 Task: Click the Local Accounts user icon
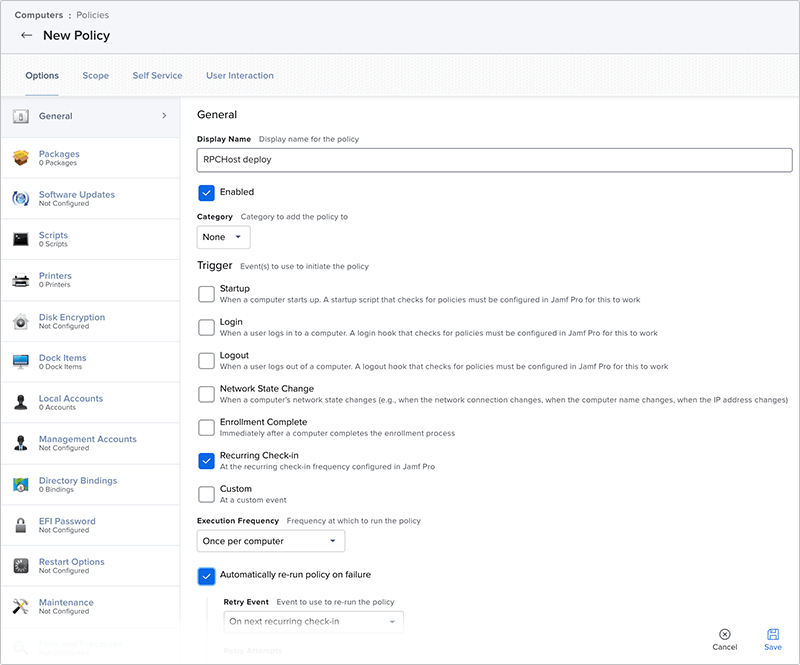pos(20,402)
